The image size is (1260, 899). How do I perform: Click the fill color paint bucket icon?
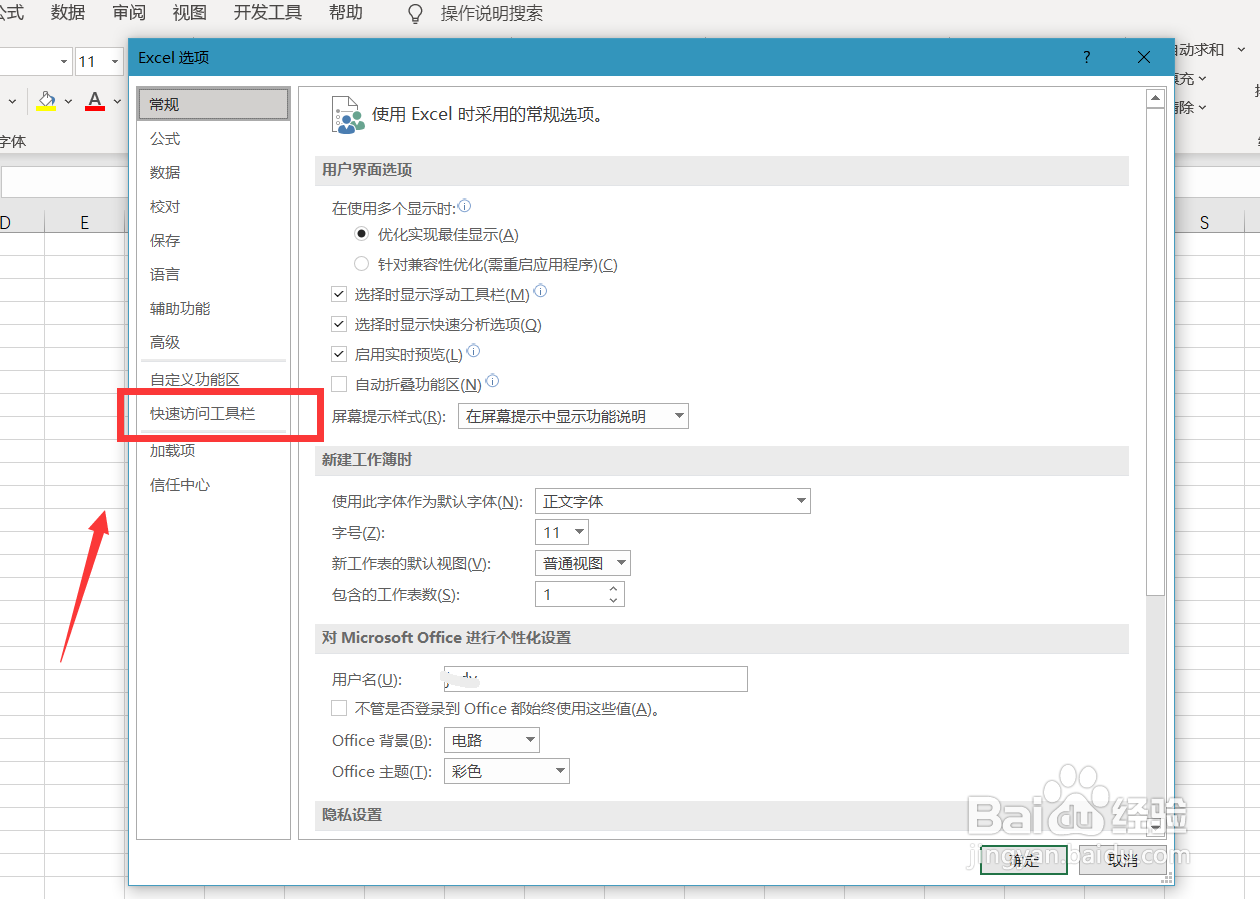pos(46,100)
